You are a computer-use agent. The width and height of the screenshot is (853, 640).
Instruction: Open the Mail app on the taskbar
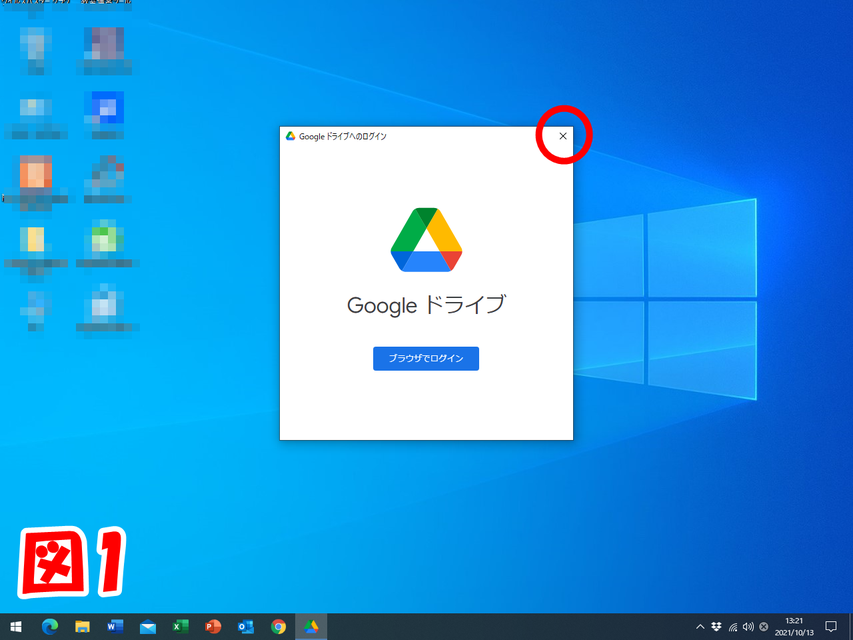pos(147,627)
